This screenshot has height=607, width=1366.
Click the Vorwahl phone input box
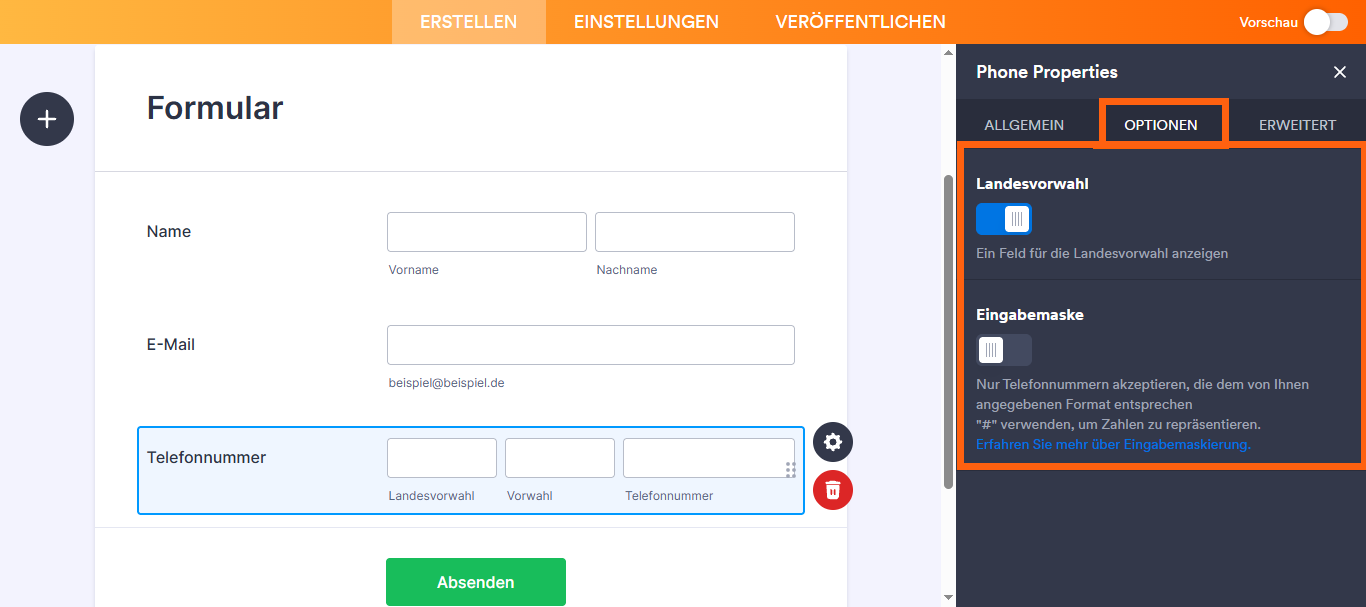pos(560,458)
